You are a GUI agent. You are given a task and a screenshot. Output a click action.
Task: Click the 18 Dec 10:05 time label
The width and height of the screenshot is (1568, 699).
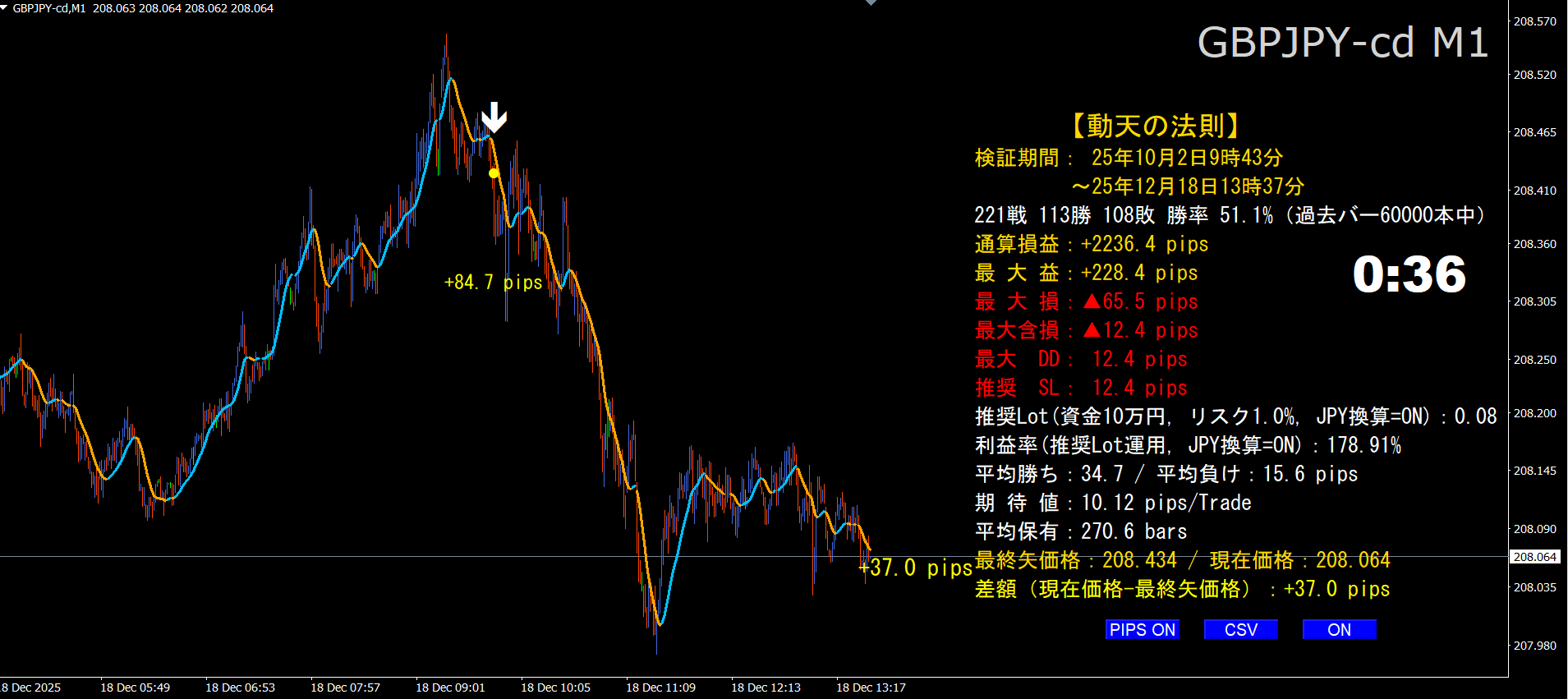tap(555, 688)
